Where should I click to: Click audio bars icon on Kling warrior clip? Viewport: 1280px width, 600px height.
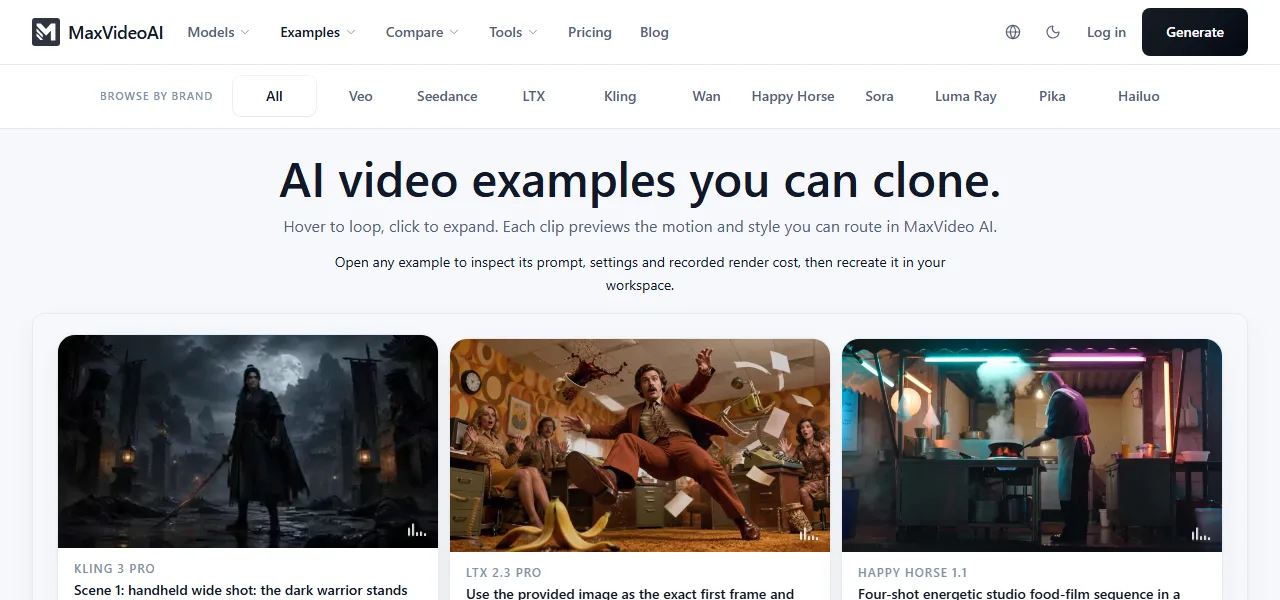coord(416,529)
